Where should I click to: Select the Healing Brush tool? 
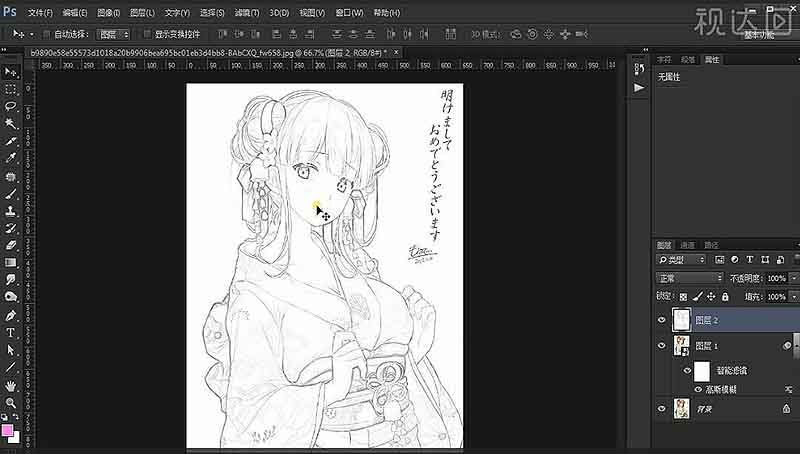(10, 176)
